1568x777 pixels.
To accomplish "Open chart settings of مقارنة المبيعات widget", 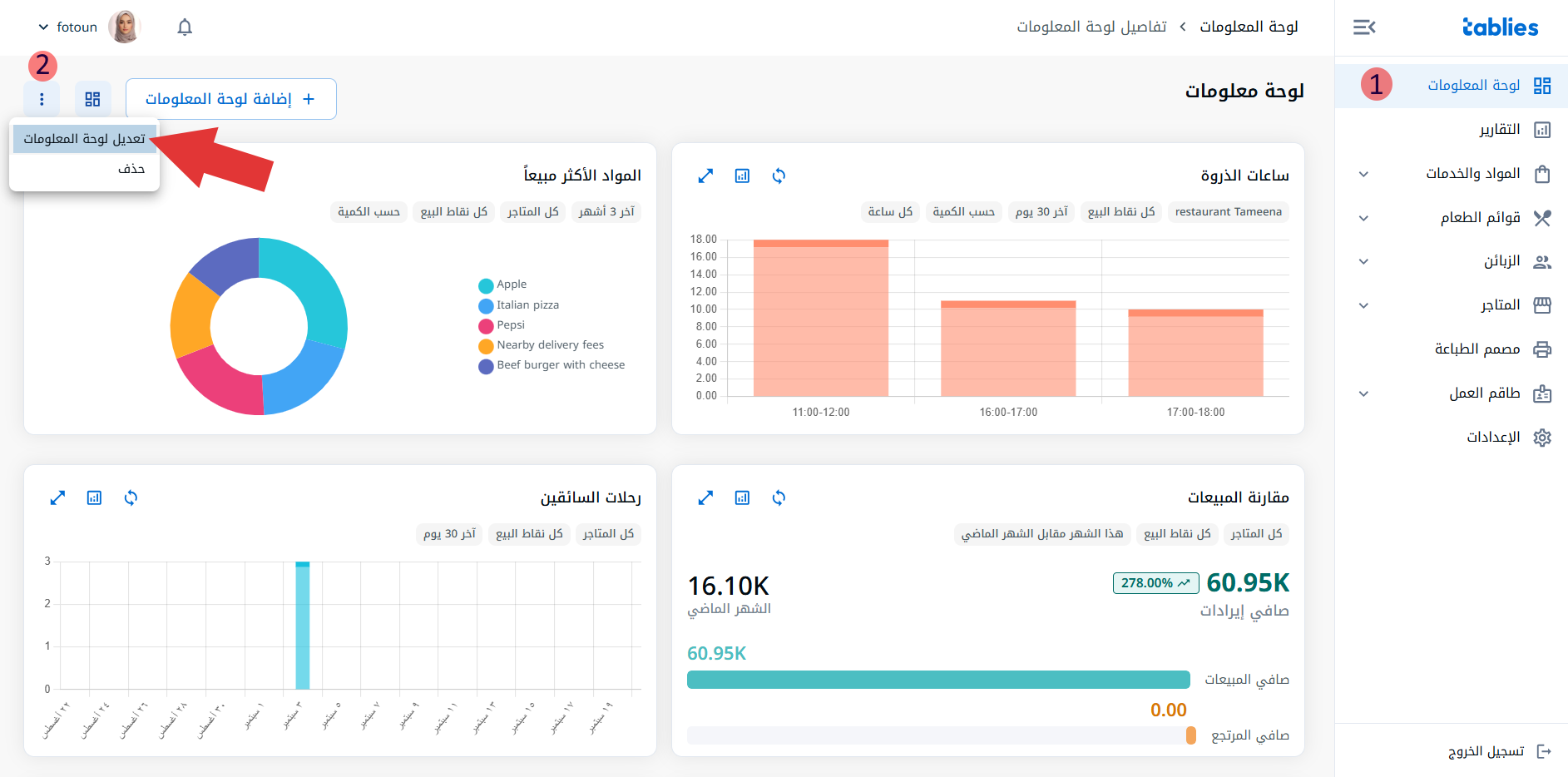I will [x=742, y=497].
